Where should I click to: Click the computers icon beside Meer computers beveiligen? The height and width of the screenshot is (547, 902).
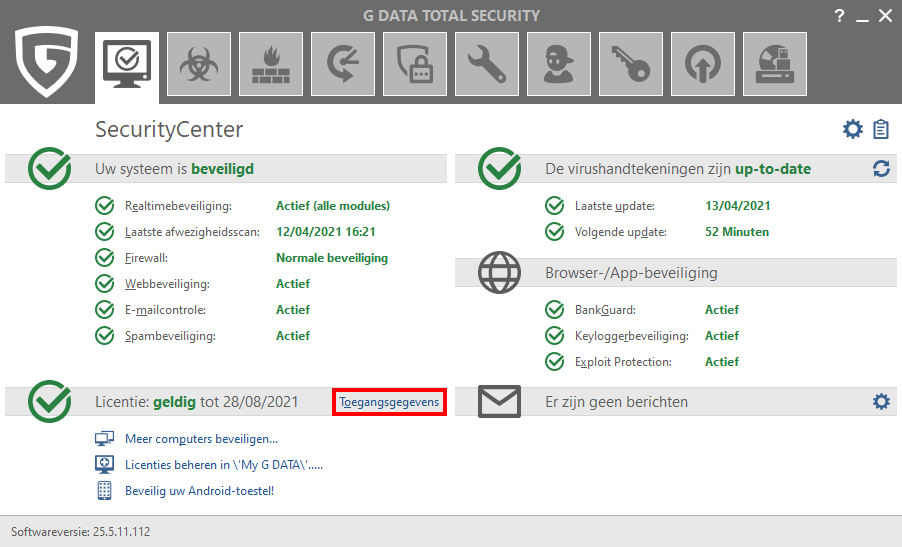point(104,439)
